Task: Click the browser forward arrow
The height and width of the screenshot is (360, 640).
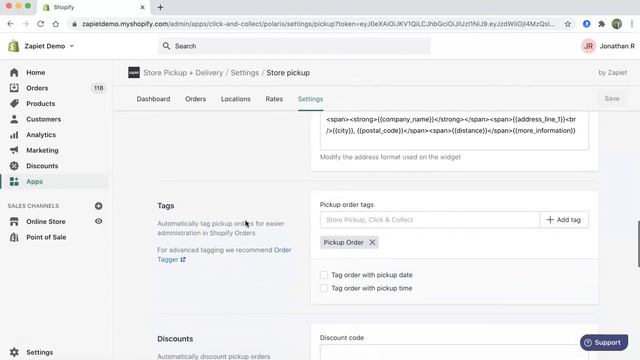Action: [x=25, y=24]
